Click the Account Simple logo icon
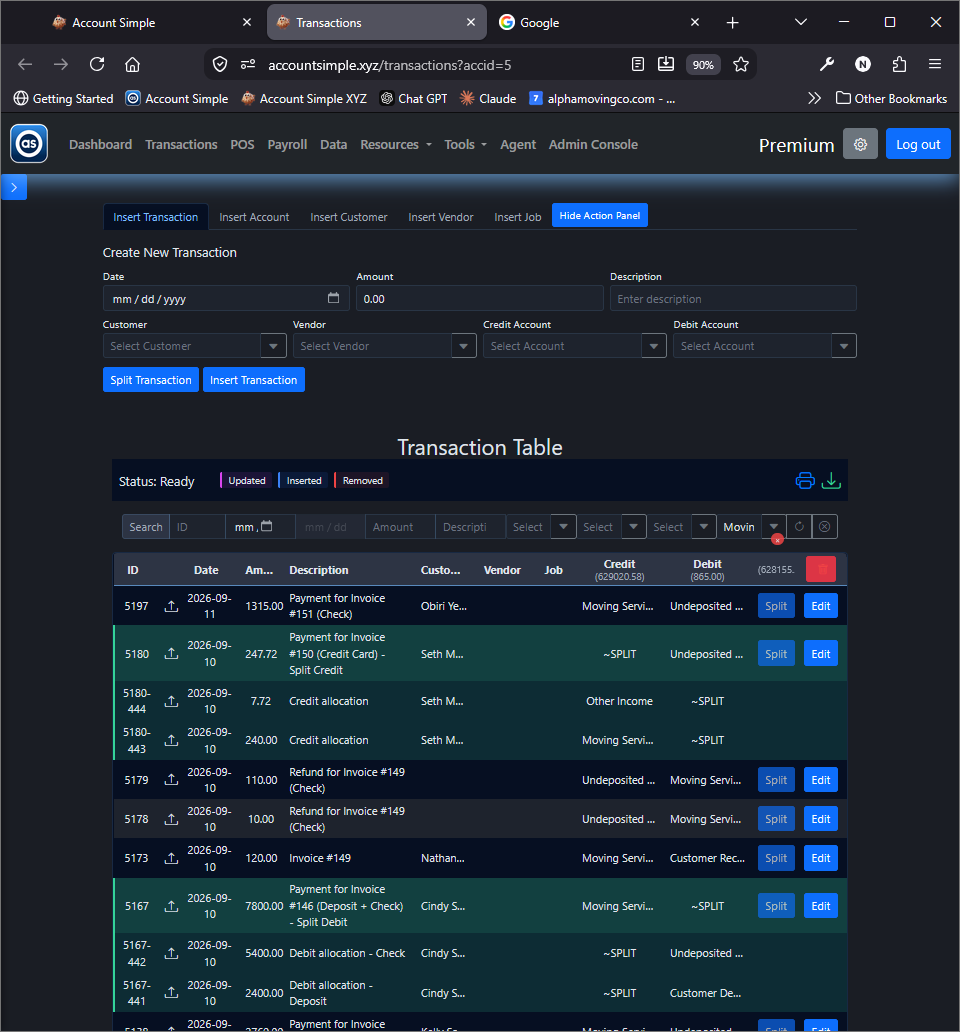This screenshot has height=1032, width=960. tap(29, 143)
